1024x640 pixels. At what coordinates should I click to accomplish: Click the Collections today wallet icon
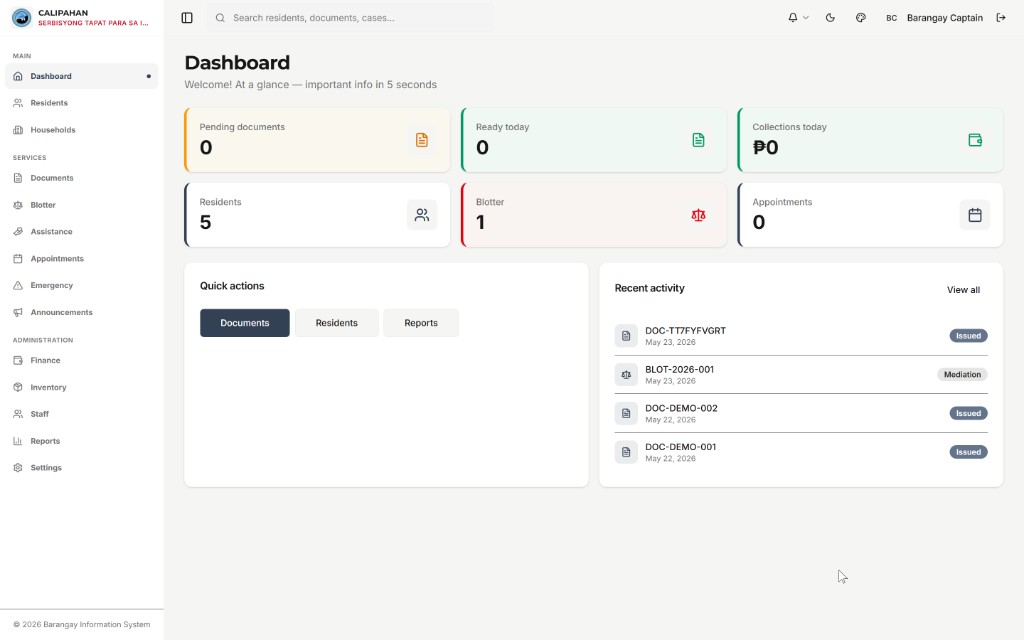click(975, 140)
